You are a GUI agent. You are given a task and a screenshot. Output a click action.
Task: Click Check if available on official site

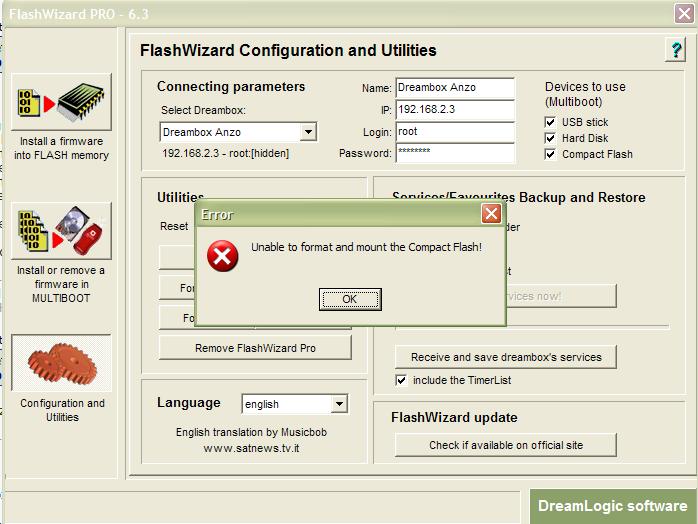point(506,445)
